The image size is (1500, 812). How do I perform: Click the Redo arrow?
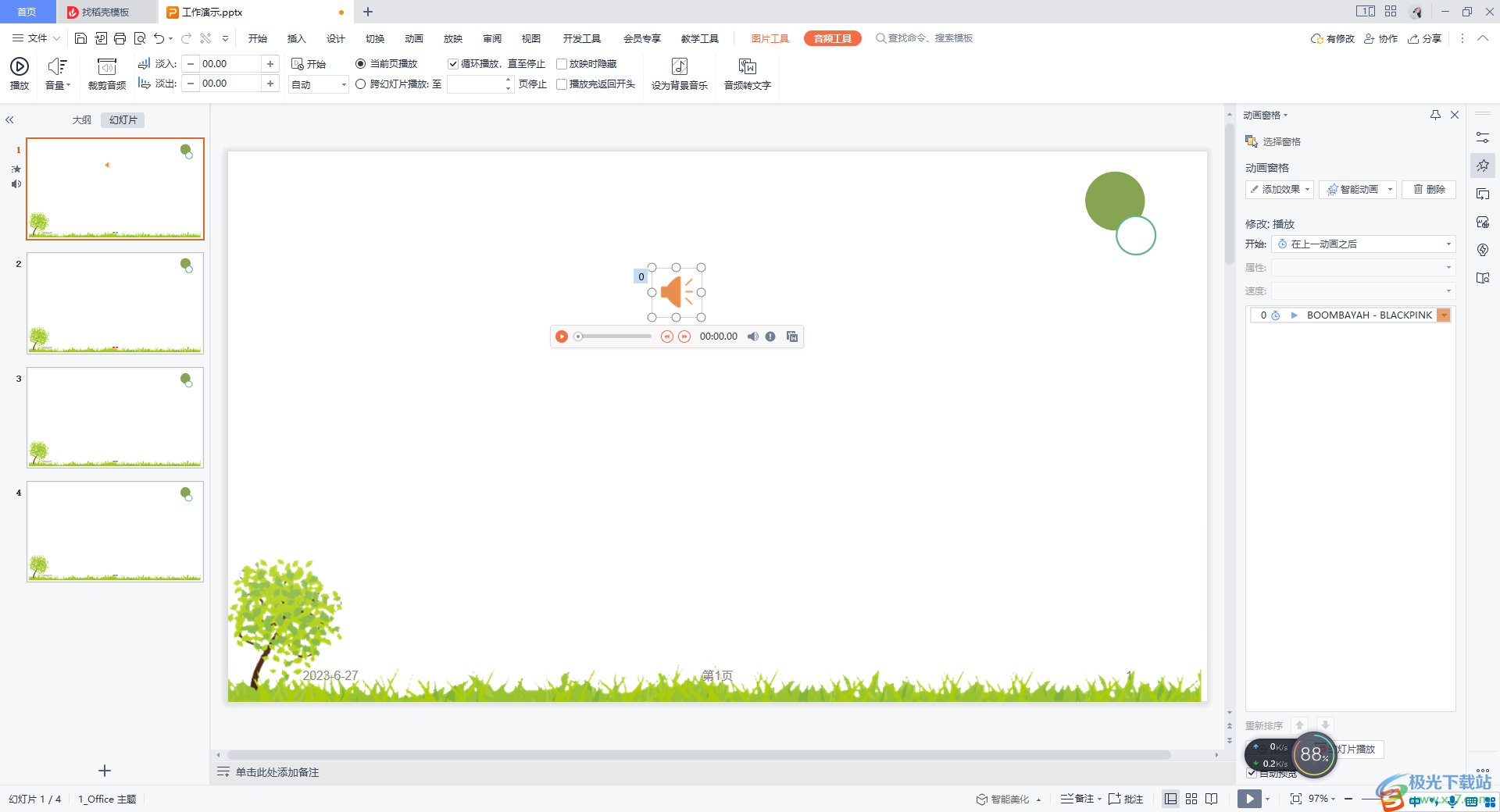click(x=186, y=38)
